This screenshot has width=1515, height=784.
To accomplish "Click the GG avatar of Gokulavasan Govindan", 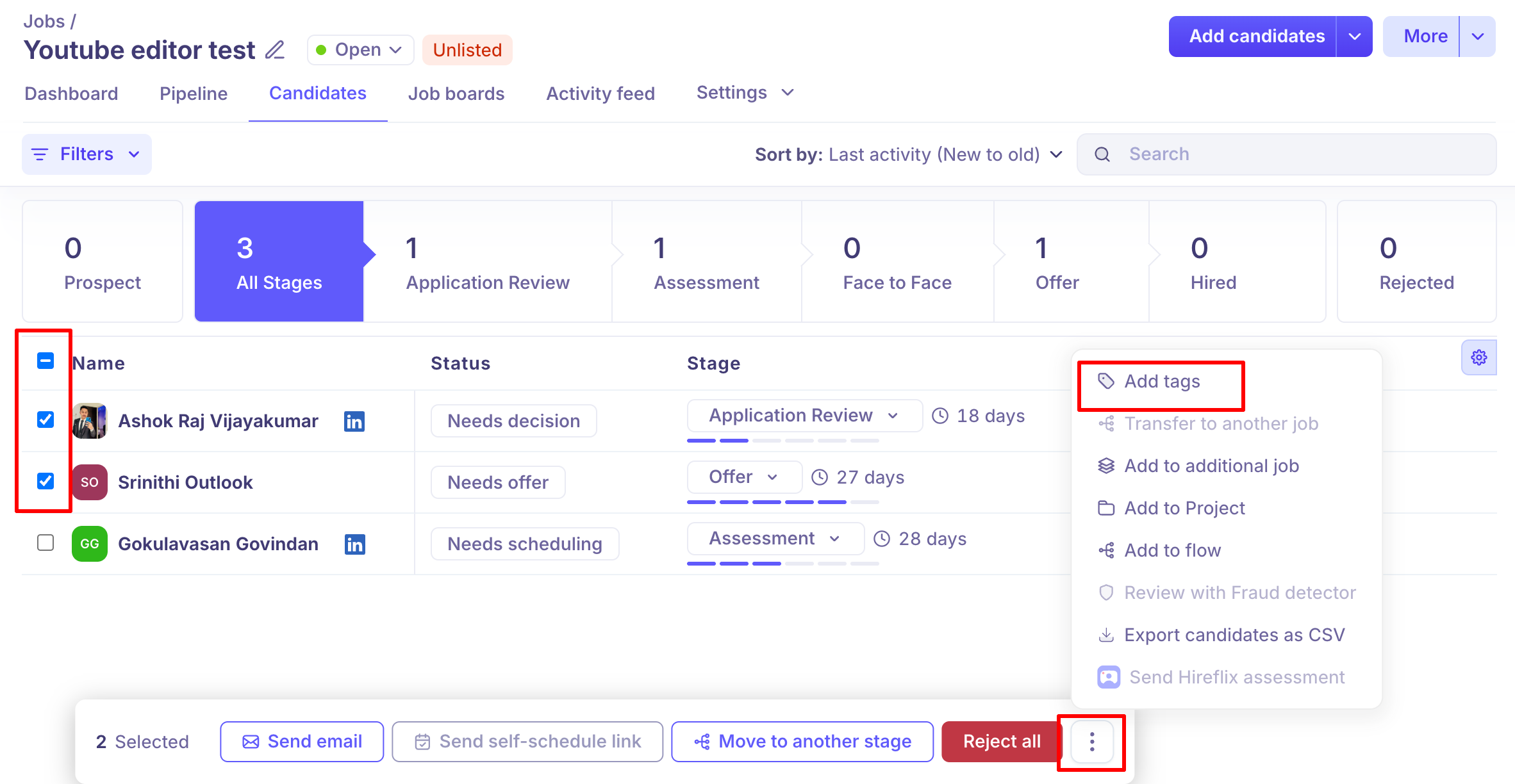I will click(89, 544).
